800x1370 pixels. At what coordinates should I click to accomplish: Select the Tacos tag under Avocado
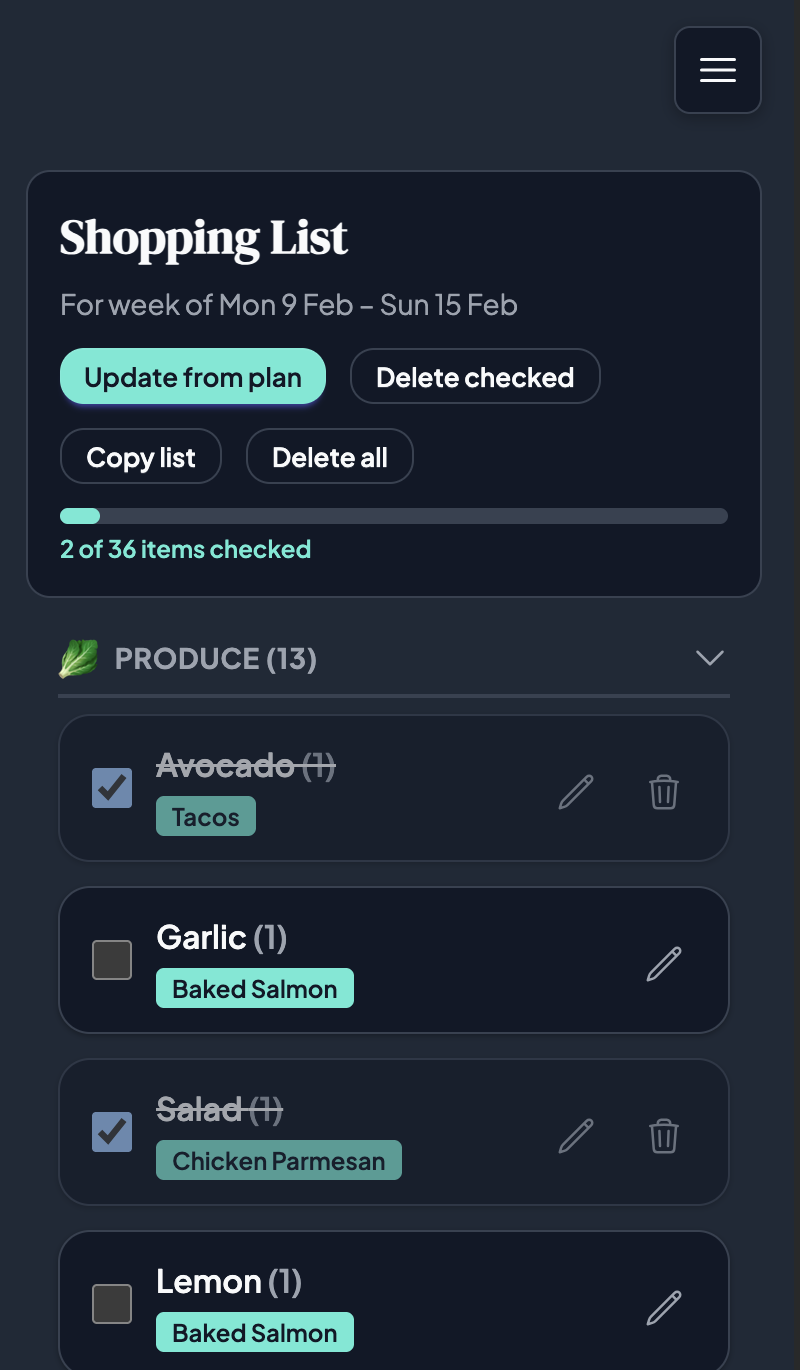206,816
